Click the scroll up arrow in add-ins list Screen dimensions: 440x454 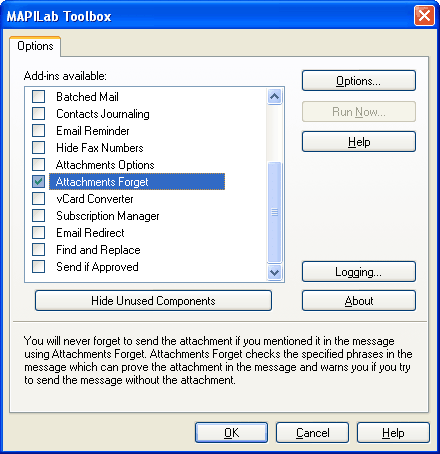pos(275,97)
